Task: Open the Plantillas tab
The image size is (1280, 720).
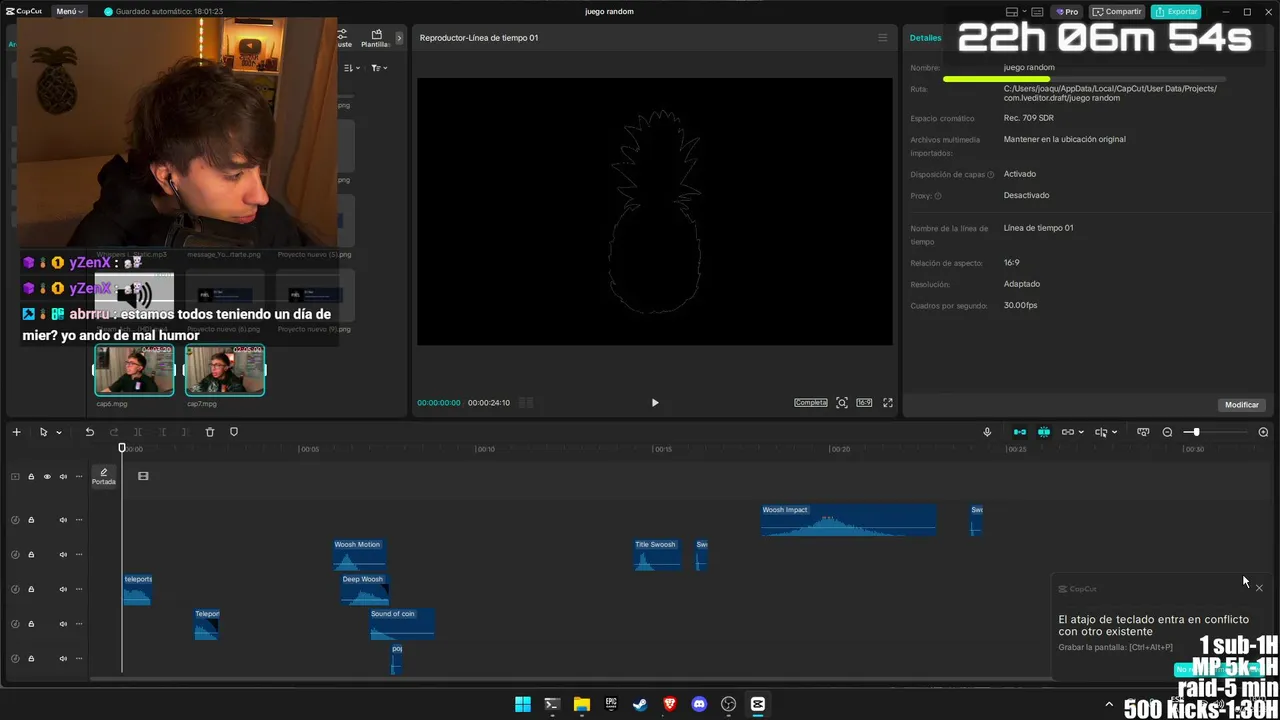Action: pos(376,38)
